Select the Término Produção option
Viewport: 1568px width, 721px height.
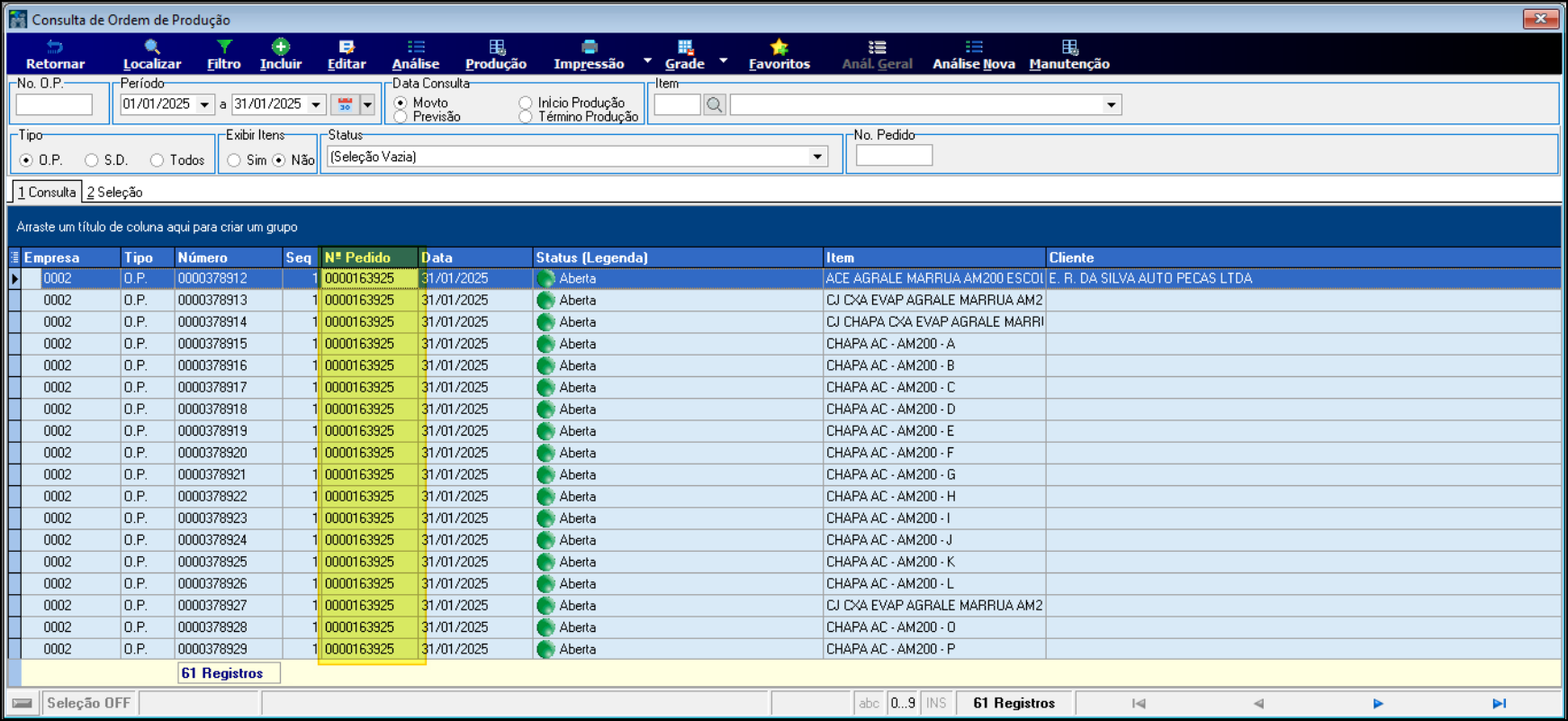(x=526, y=117)
